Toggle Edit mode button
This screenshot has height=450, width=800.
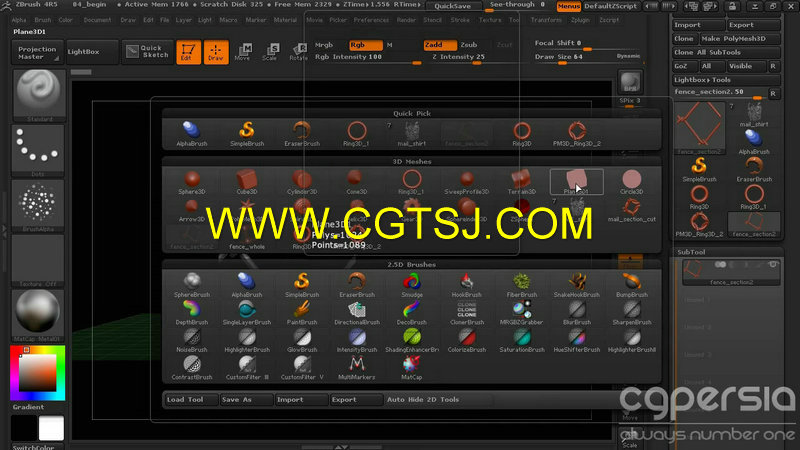(x=188, y=52)
